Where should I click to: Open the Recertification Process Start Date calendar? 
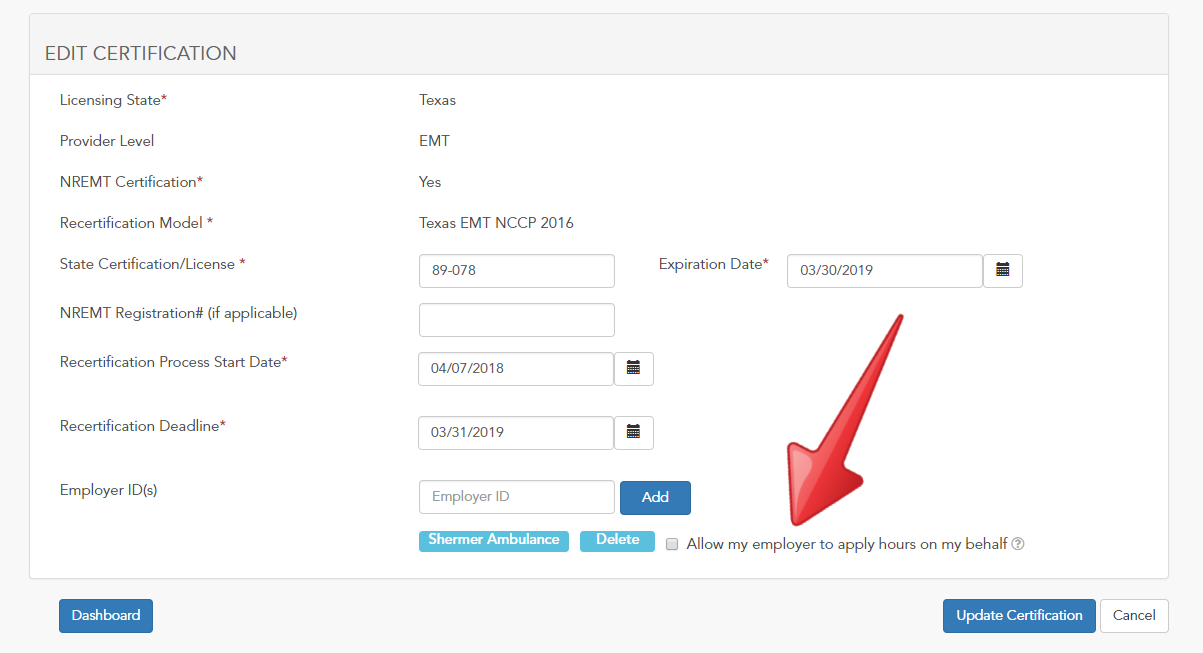[634, 368]
